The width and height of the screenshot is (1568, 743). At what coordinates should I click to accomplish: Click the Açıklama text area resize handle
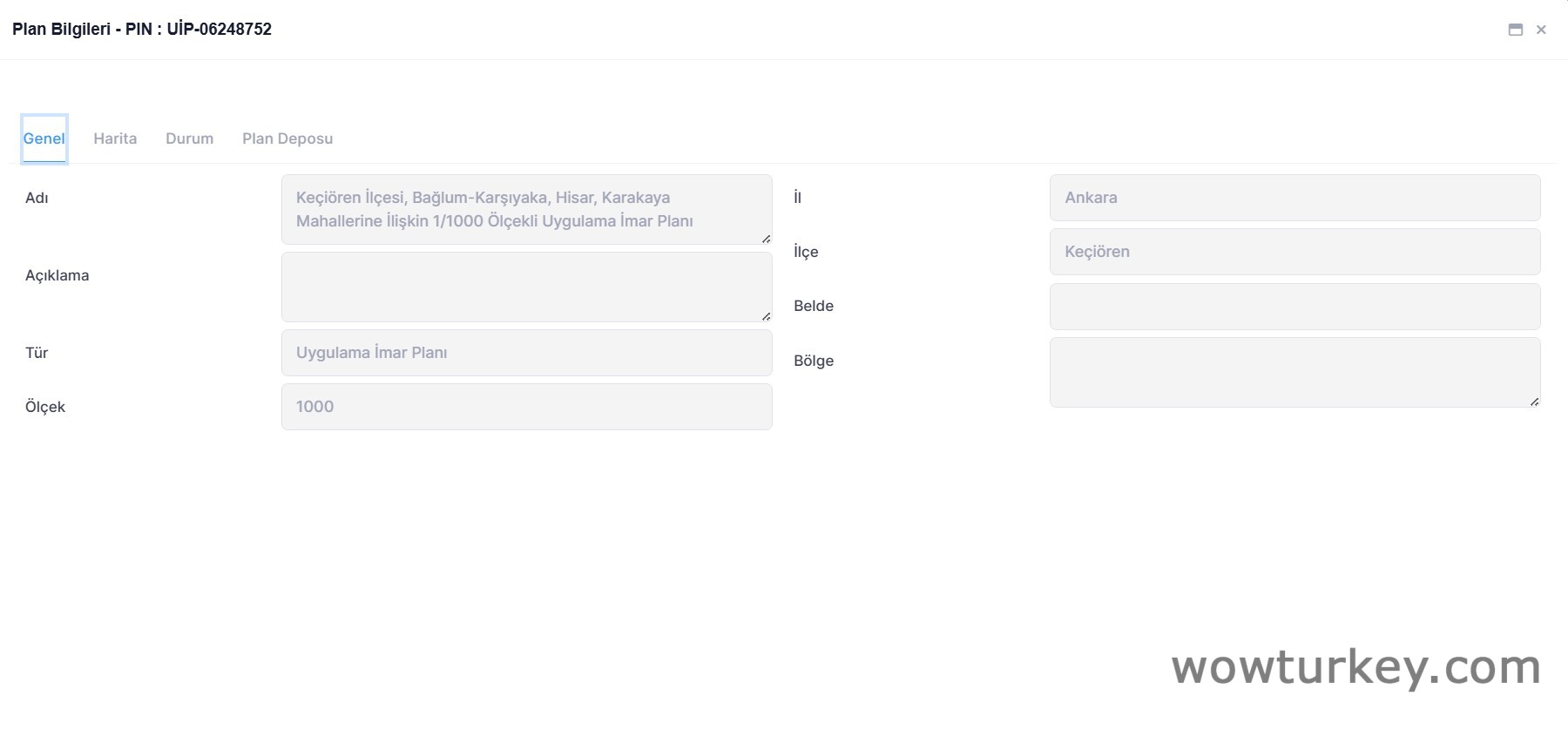click(x=766, y=316)
